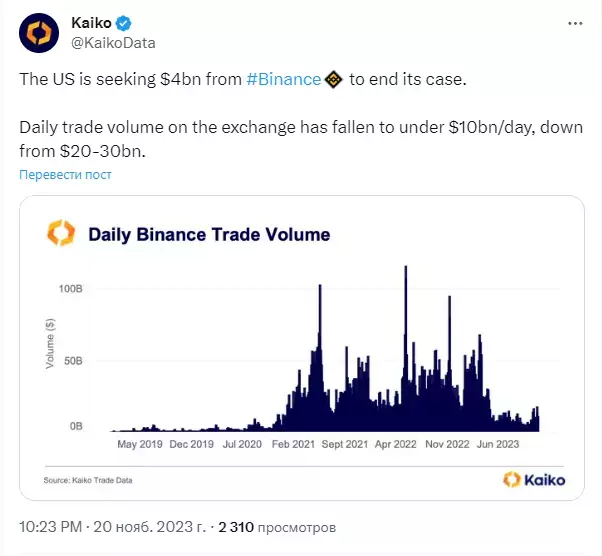Click the 10:23 PM timestamp
Image resolution: width=602 pixels, height=556 pixels.
click(x=50, y=527)
